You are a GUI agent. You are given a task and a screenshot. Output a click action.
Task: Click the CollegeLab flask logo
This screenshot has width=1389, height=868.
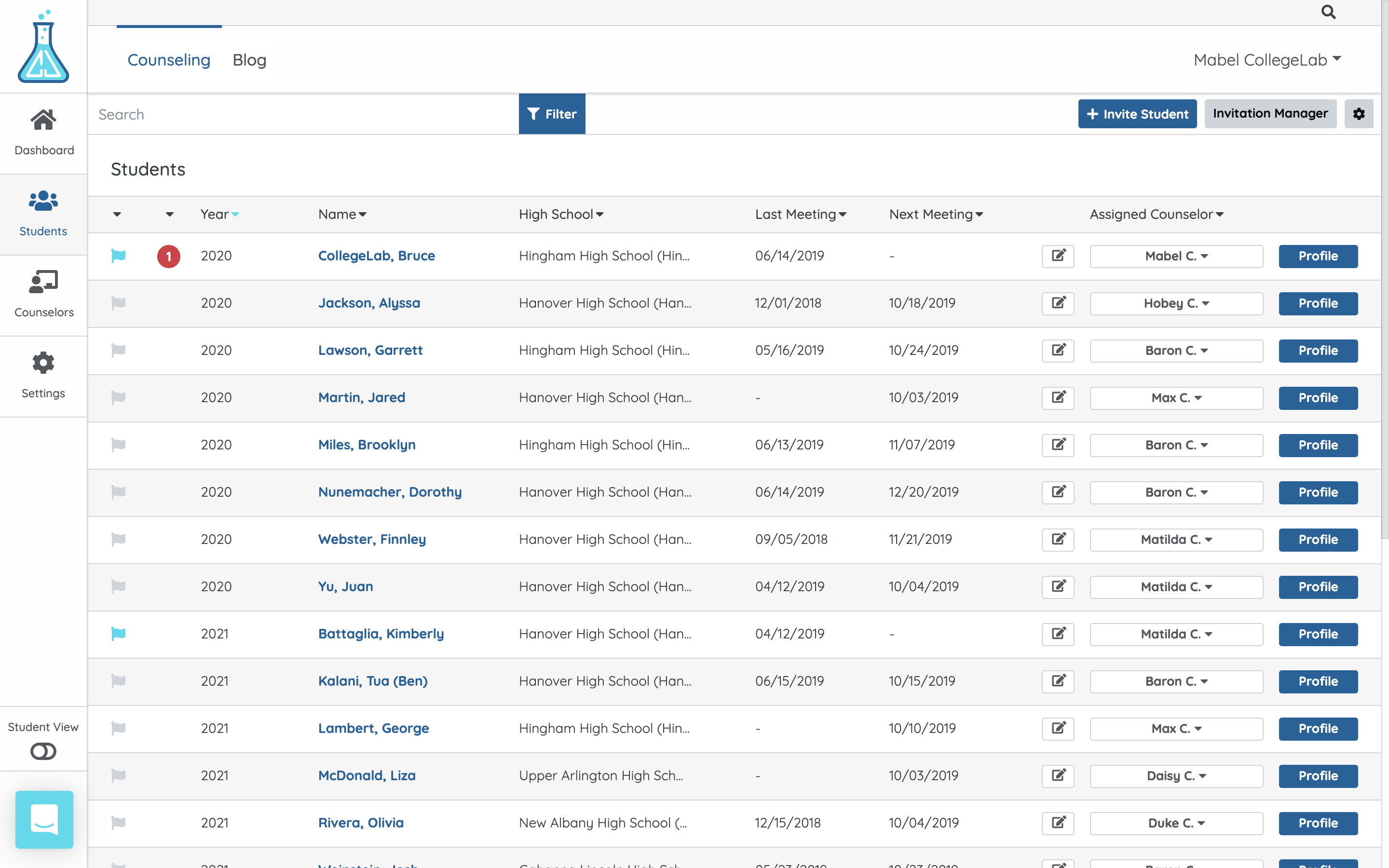pyautogui.click(x=43, y=46)
